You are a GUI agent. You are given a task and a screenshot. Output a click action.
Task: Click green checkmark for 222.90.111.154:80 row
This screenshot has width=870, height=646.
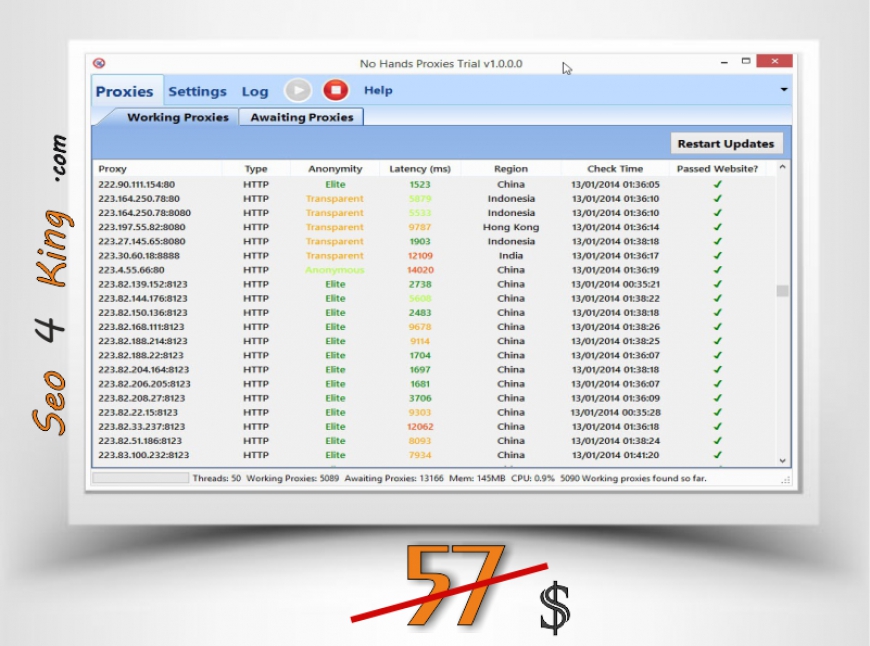(717, 184)
